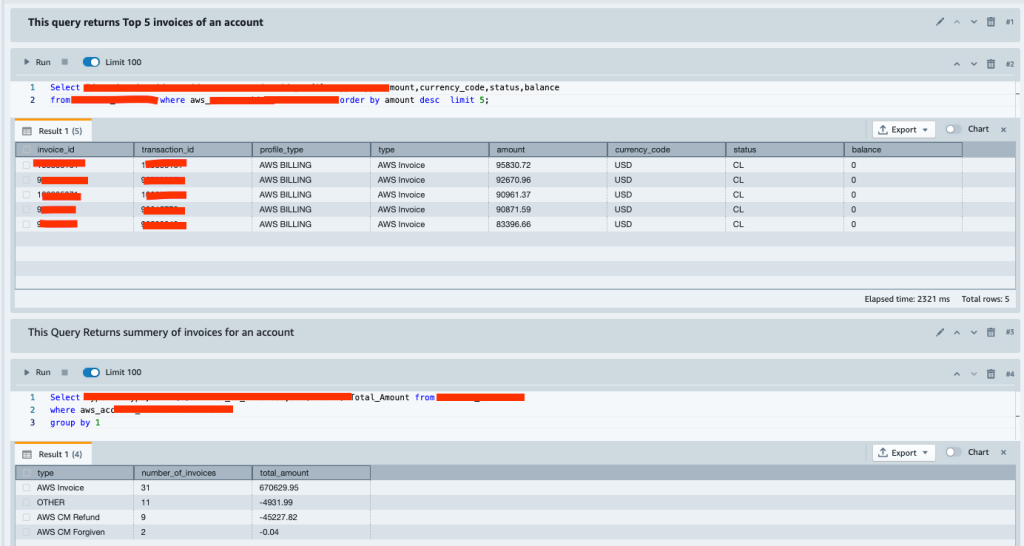Click the invoice_id column header
Image resolution: width=1024 pixels, height=546 pixels.
pyautogui.click(x=75, y=150)
